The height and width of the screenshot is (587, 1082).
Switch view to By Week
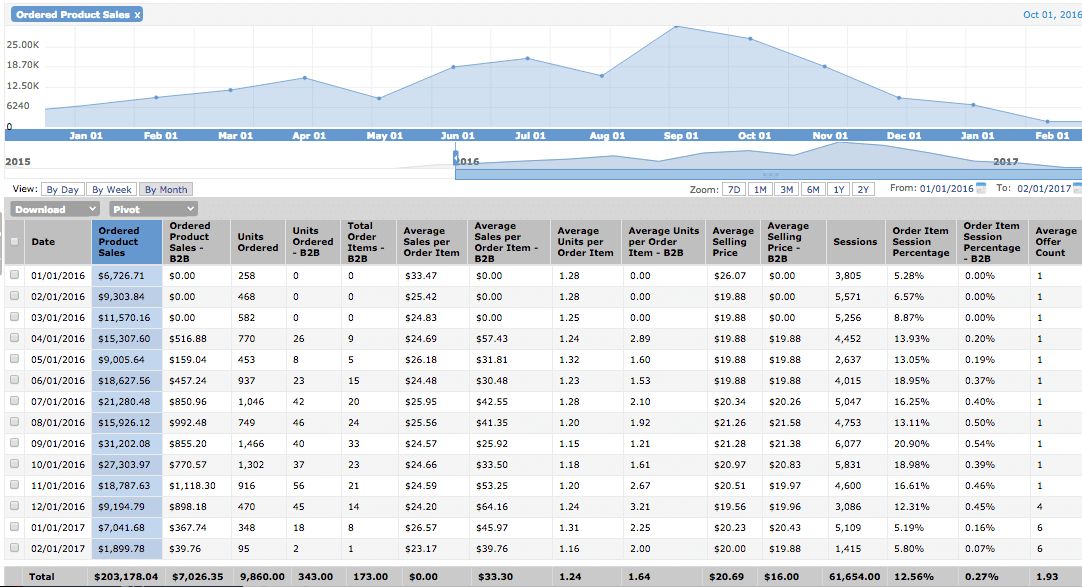[x=111, y=190]
